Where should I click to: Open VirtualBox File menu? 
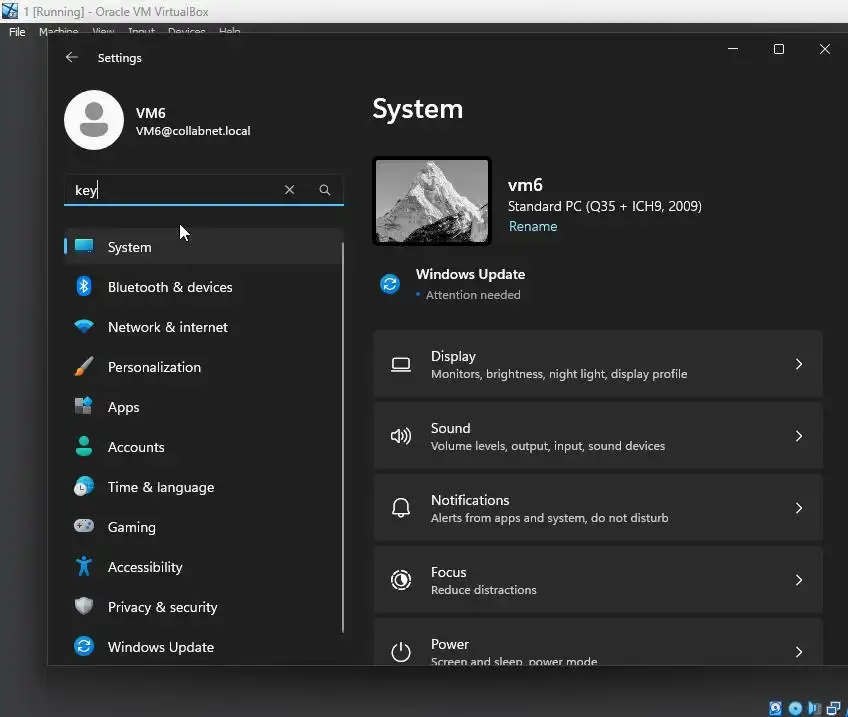coord(17,32)
